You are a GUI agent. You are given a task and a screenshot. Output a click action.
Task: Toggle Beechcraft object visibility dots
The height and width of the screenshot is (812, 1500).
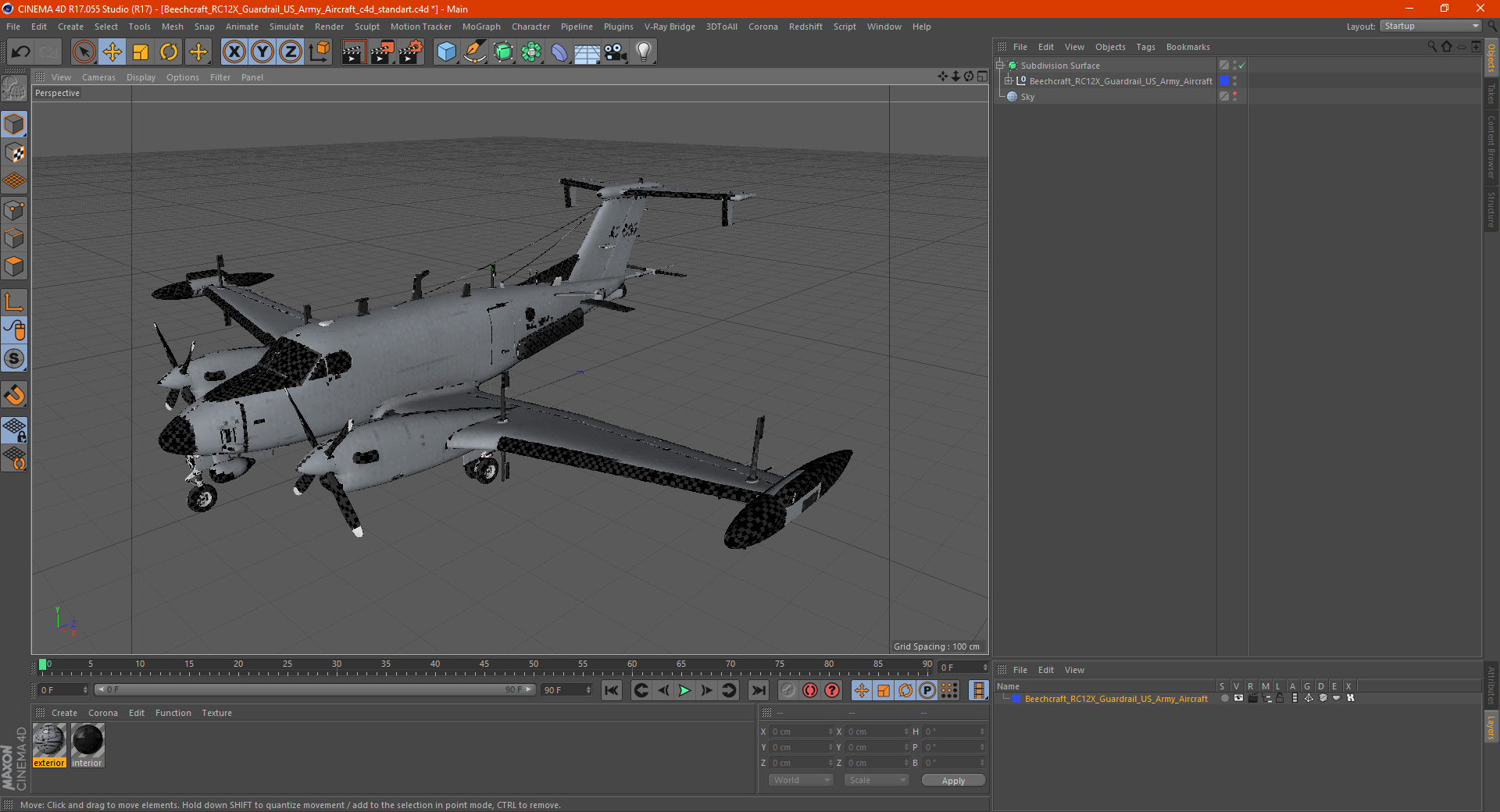pyautogui.click(x=1235, y=81)
